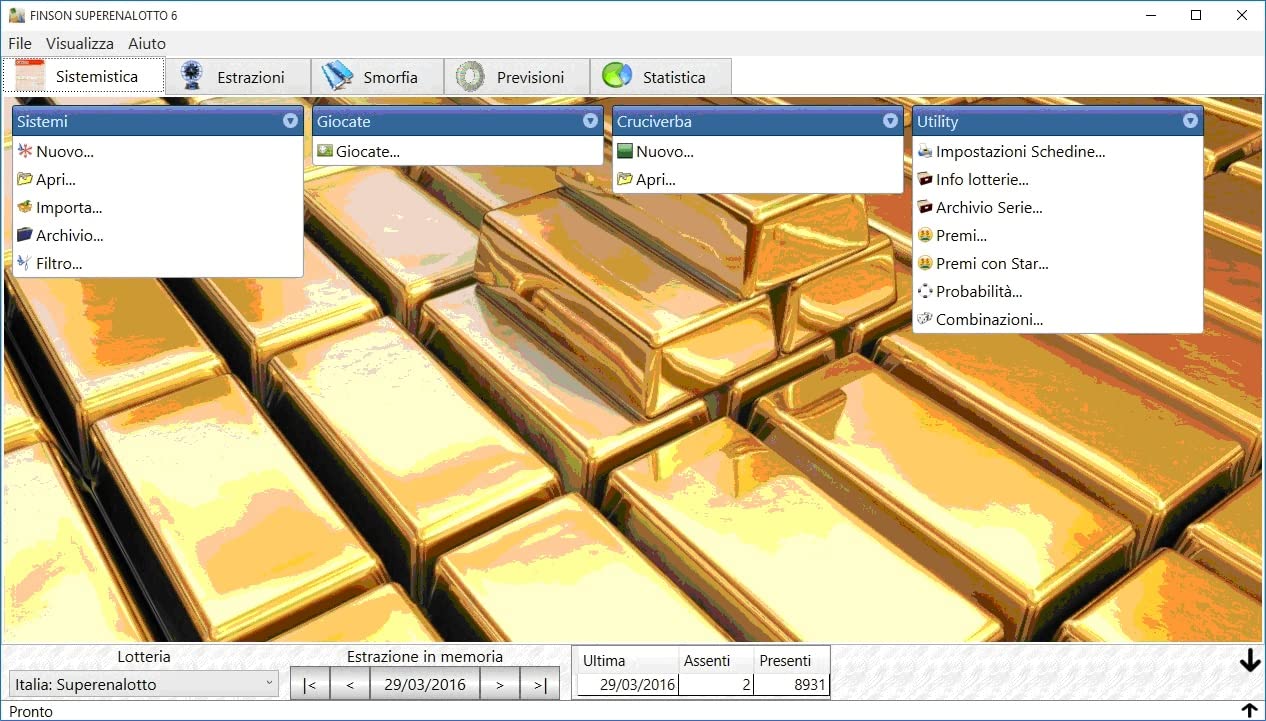Switch to the Smorfia tab
The width and height of the screenshot is (1266, 721).
[377, 77]
